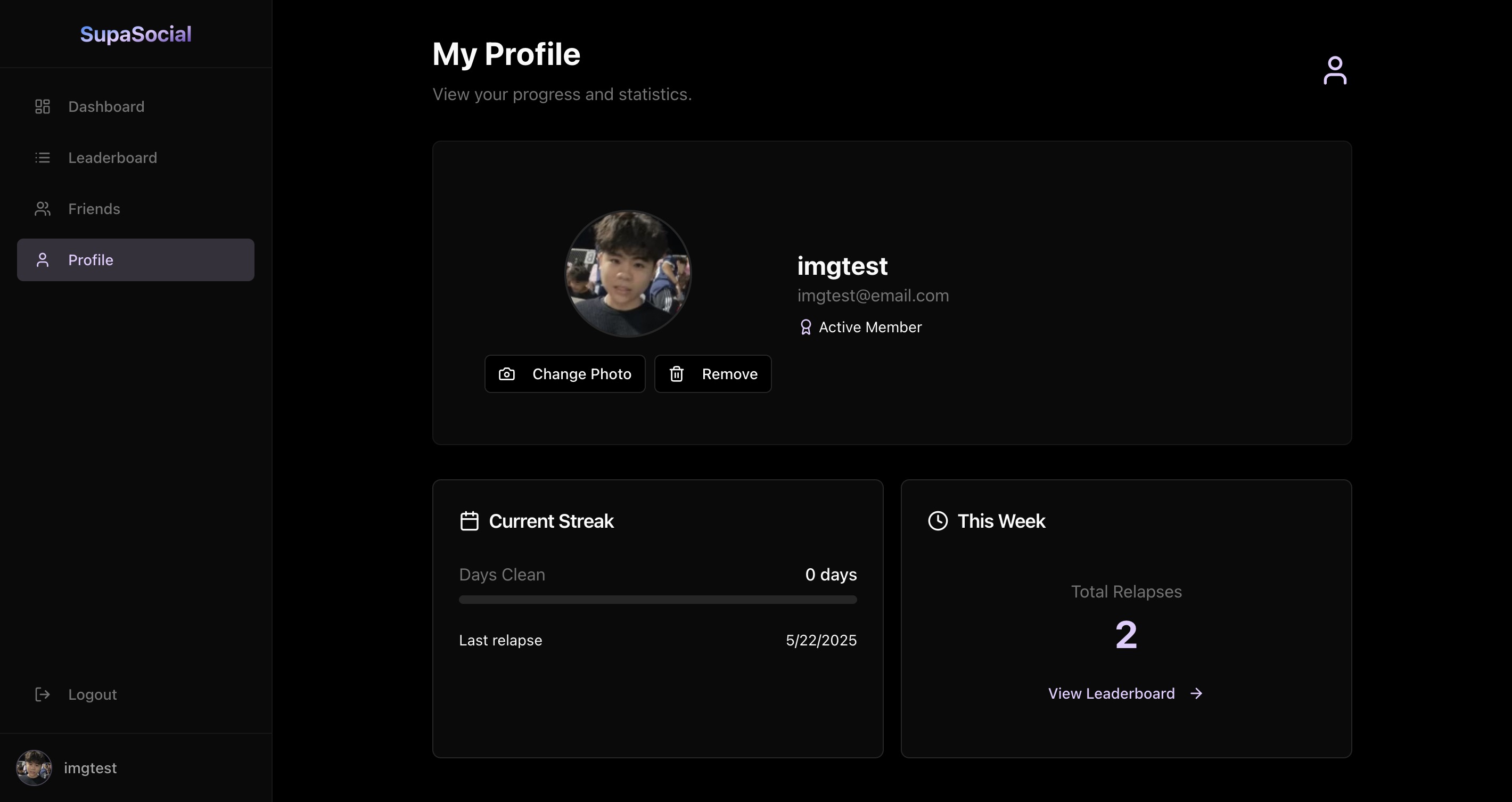Click the Days Clean label

(502, 574)
